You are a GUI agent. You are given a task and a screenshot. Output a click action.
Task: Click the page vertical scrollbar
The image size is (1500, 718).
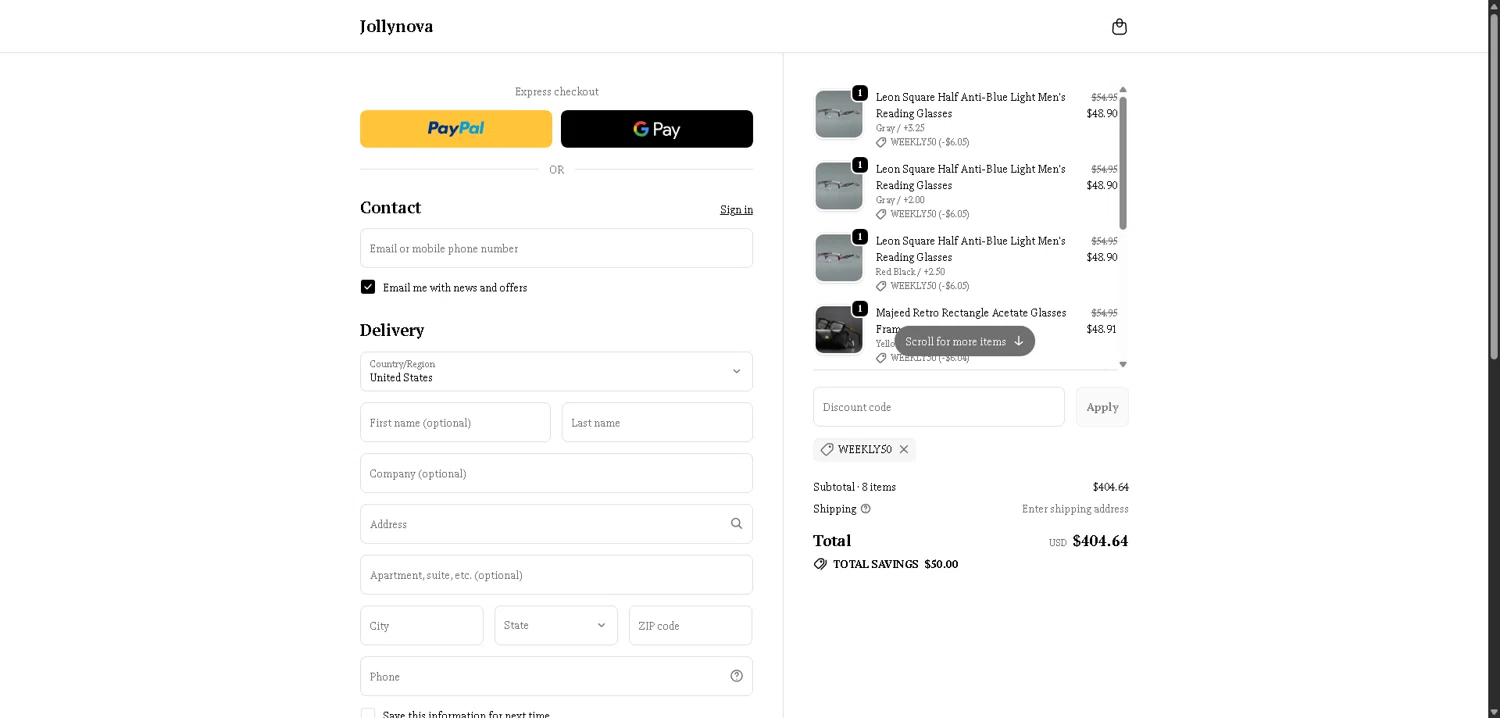(x=1494, y=185)
